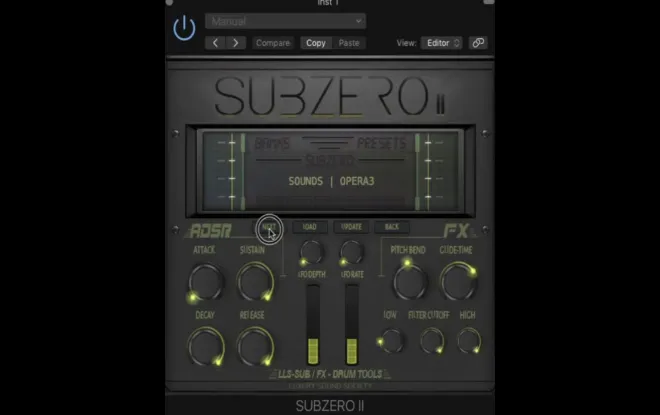The image size is (660, 415).
Task: Click the Pitch Bend knob
Action: 410,281
